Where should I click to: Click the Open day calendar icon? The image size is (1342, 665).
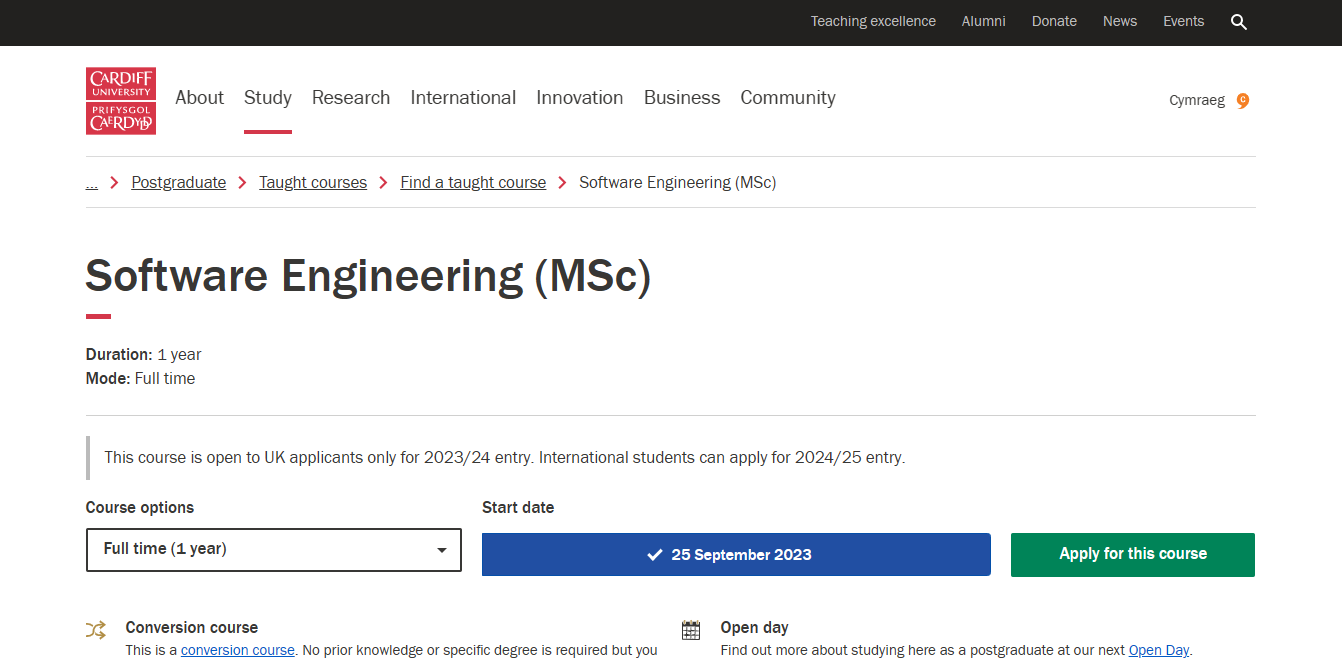(x=691, y=630)
